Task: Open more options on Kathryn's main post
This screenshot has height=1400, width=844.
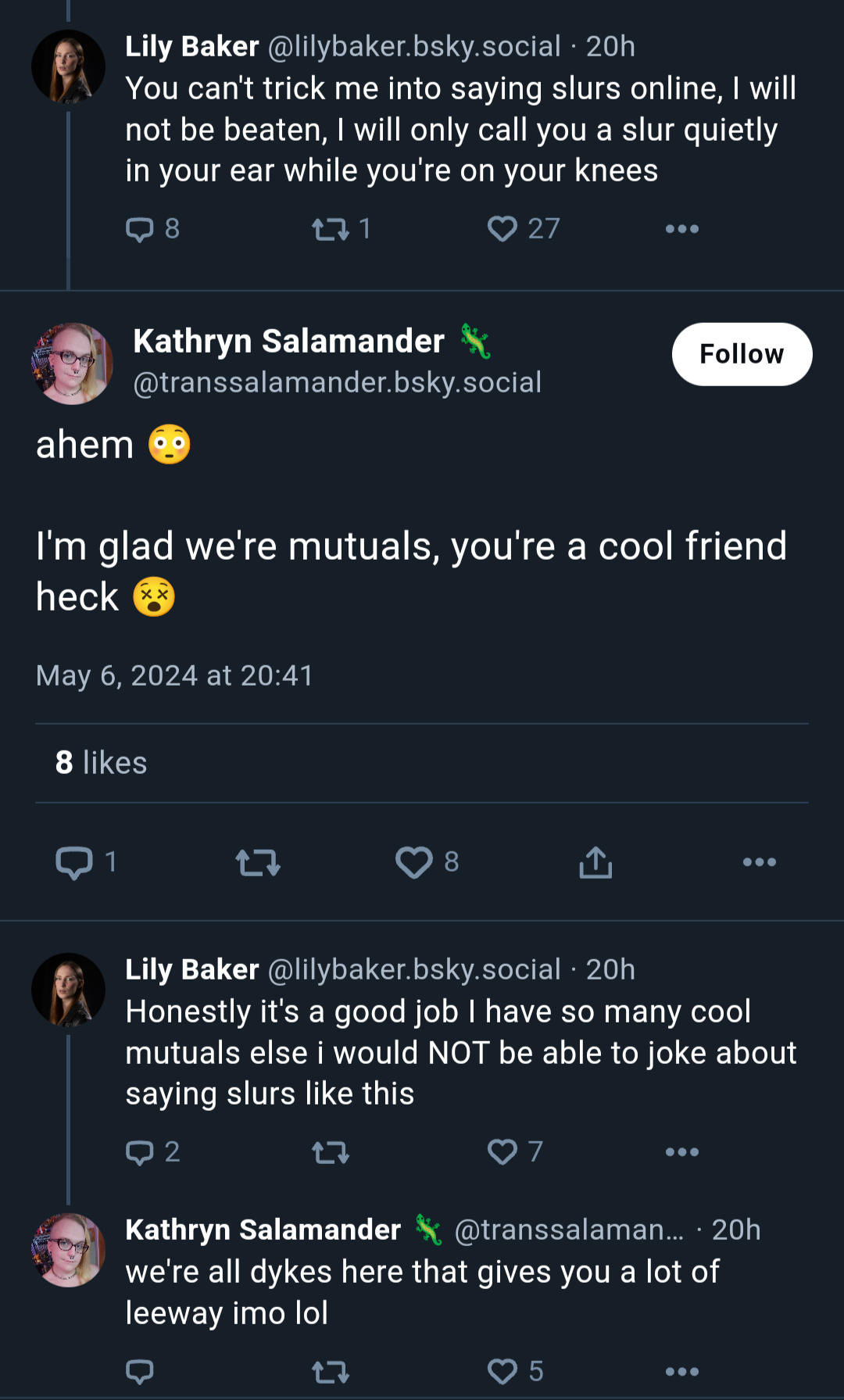Action: 759,862
